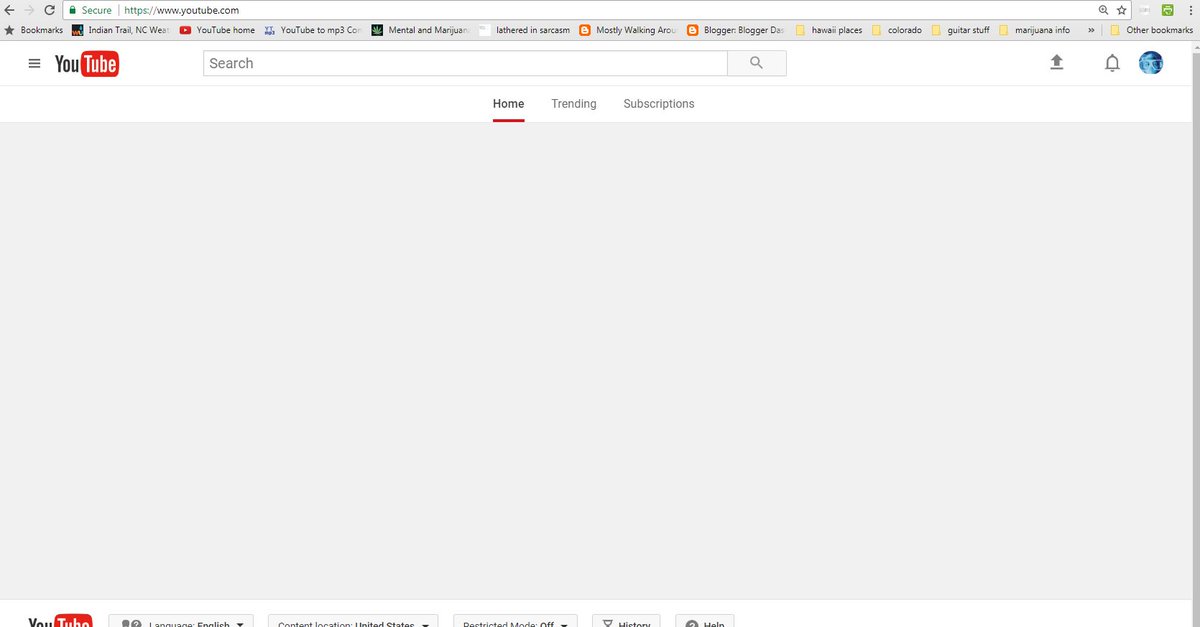Screen dimensions: 1200x627
Task: Open the marijuana info bookmark folder
Action: 1034,30
